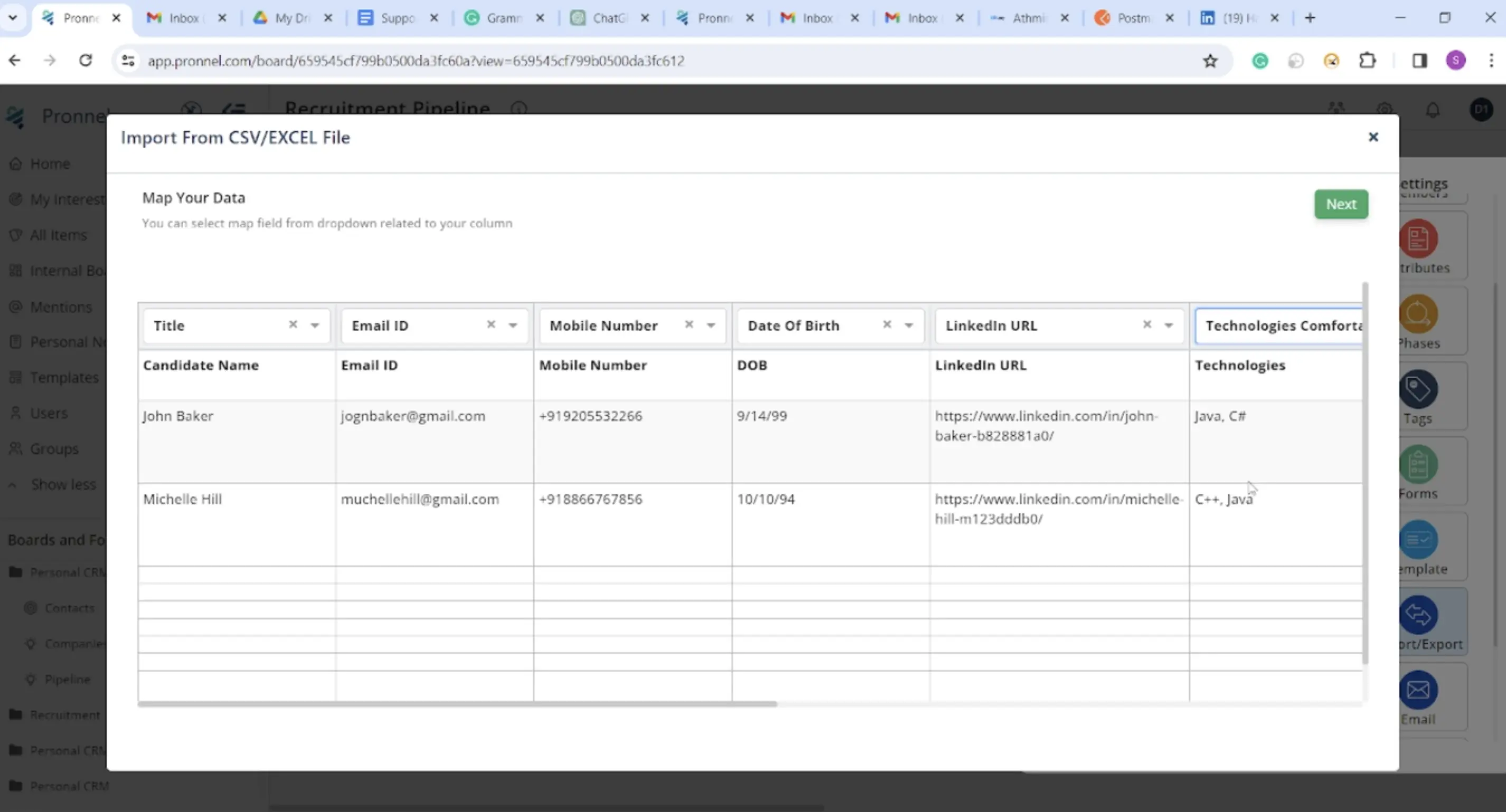Viewport: 1506px width, 812px height.
Task: Click John Baker's LinkedIn URL cell
Action: click(x=1059, y=441)
